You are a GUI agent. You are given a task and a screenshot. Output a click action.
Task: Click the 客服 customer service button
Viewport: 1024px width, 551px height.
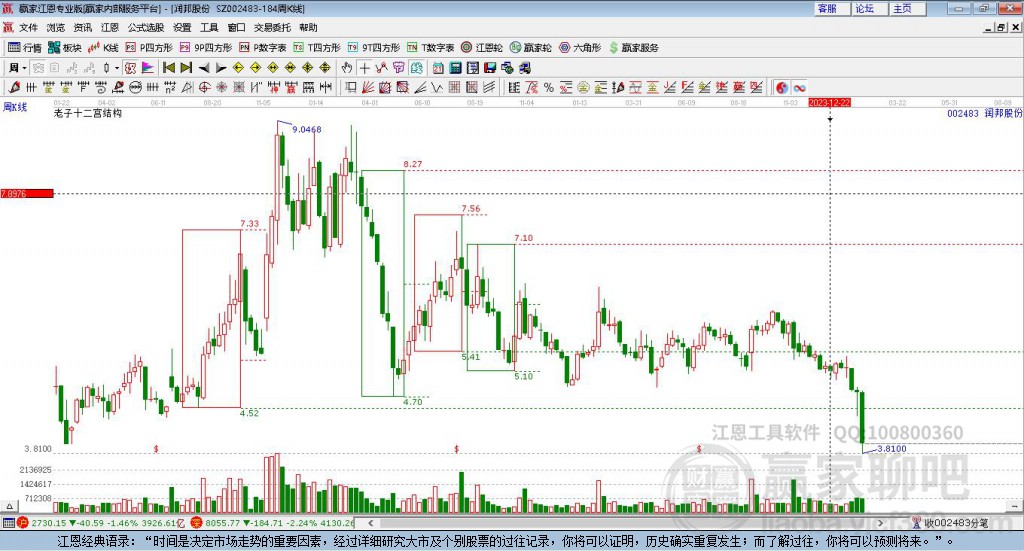[827, 8]
